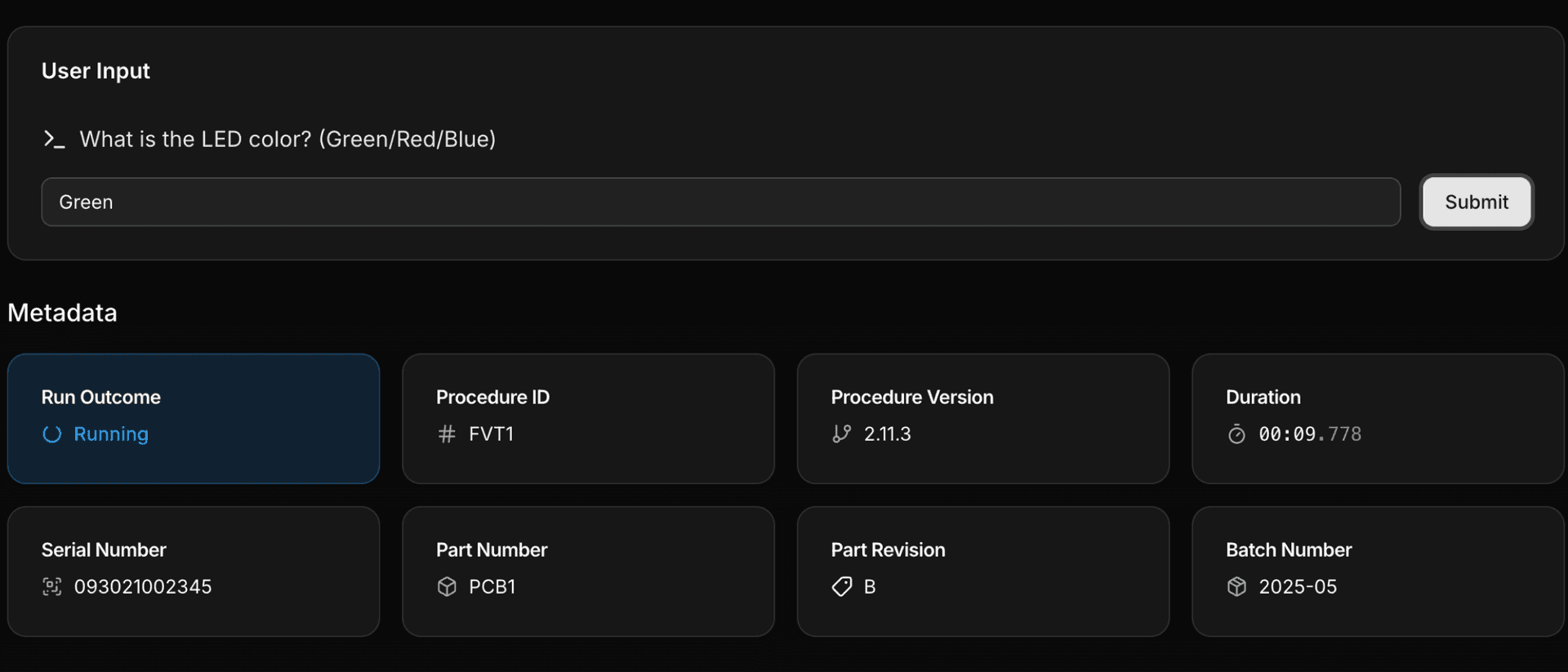Click the Running status text
This screenshot has width=1568, height=672.
pos(111,434)
